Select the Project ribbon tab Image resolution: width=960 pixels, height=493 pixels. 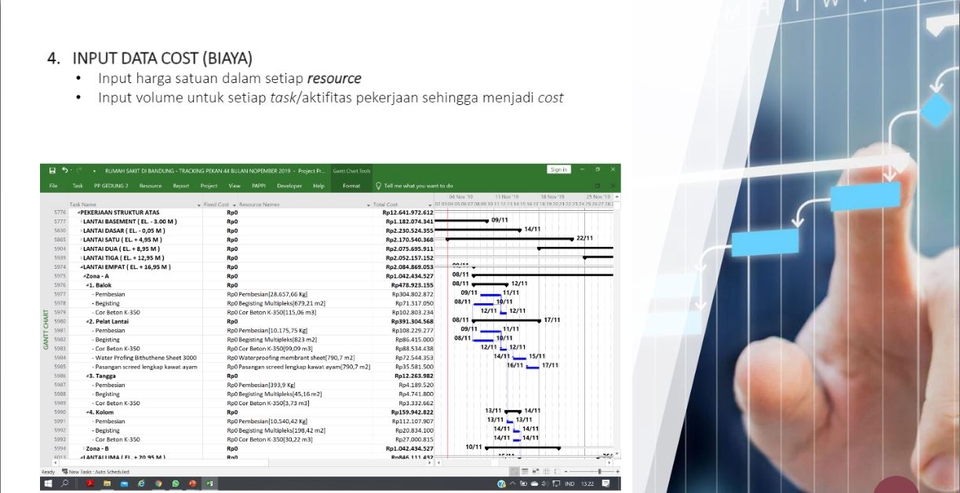point(209,186)
